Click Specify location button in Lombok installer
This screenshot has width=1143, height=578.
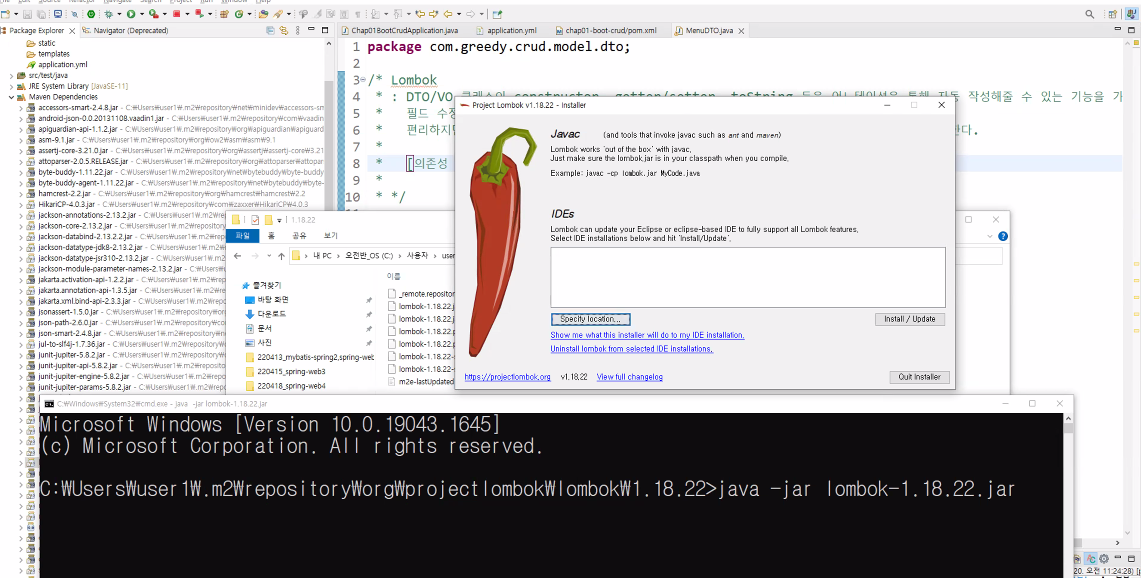click(590, 319)
